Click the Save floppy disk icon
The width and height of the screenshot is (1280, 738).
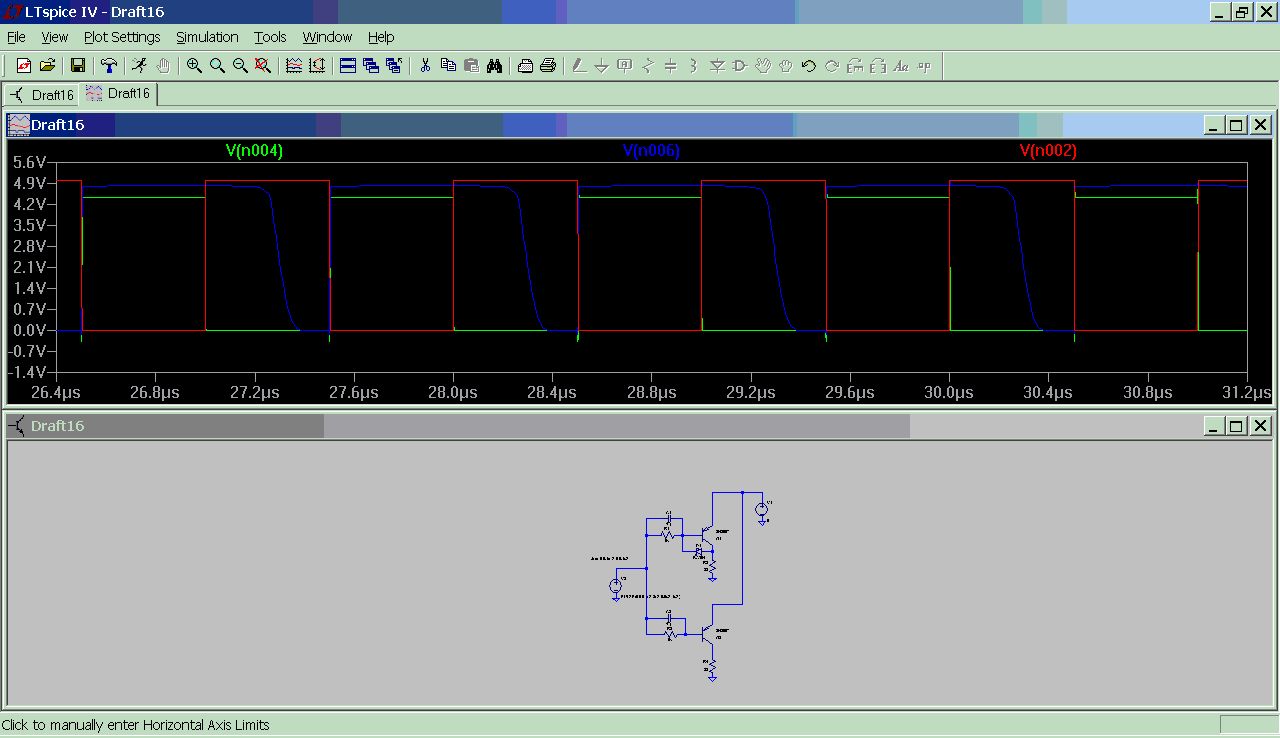77,66
